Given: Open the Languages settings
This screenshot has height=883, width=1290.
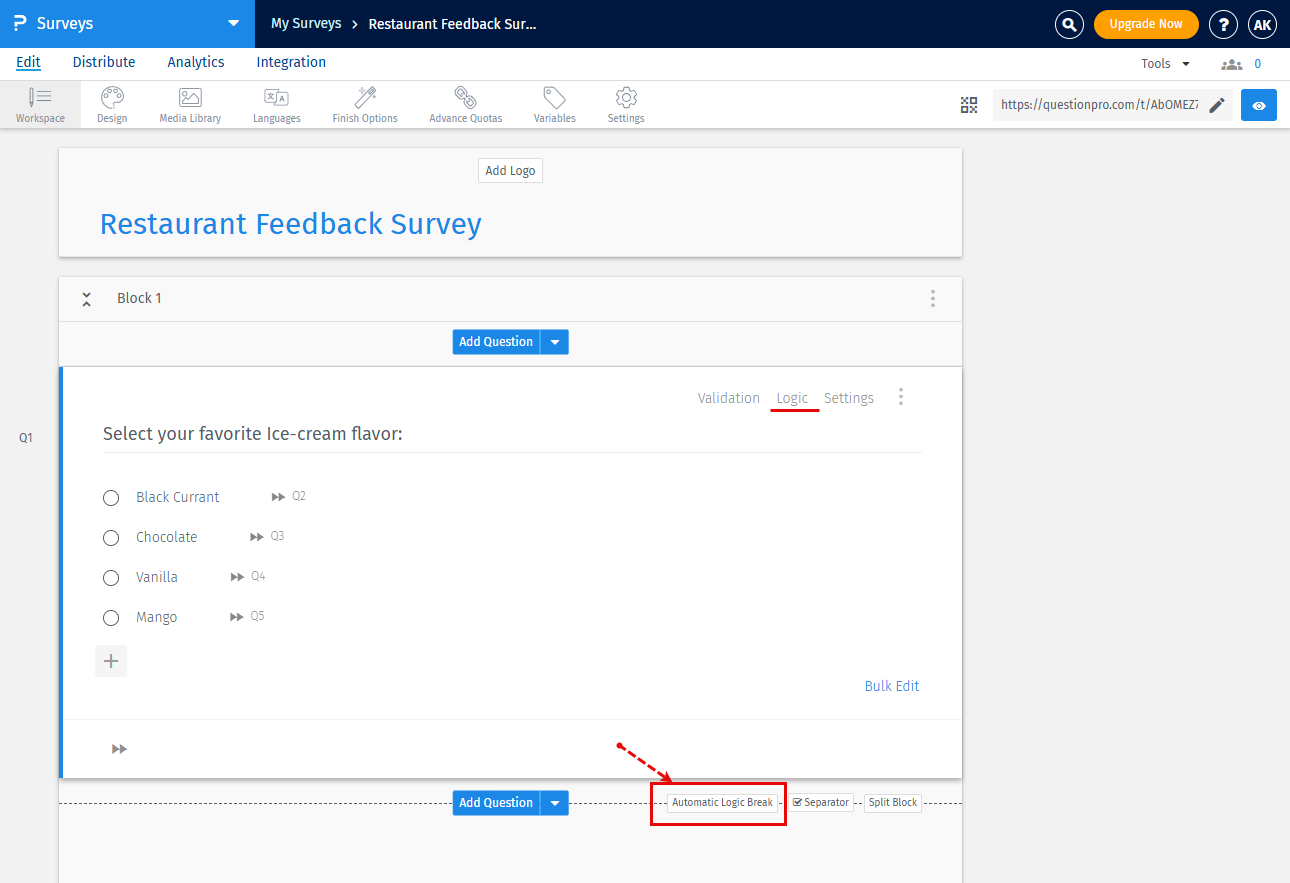Looking at the screenshot, I should 276,104.
